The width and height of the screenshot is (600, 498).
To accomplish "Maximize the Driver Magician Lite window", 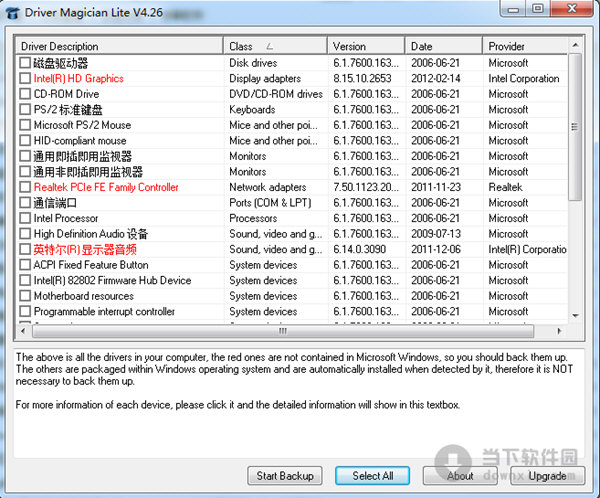I will coord(538,8).
